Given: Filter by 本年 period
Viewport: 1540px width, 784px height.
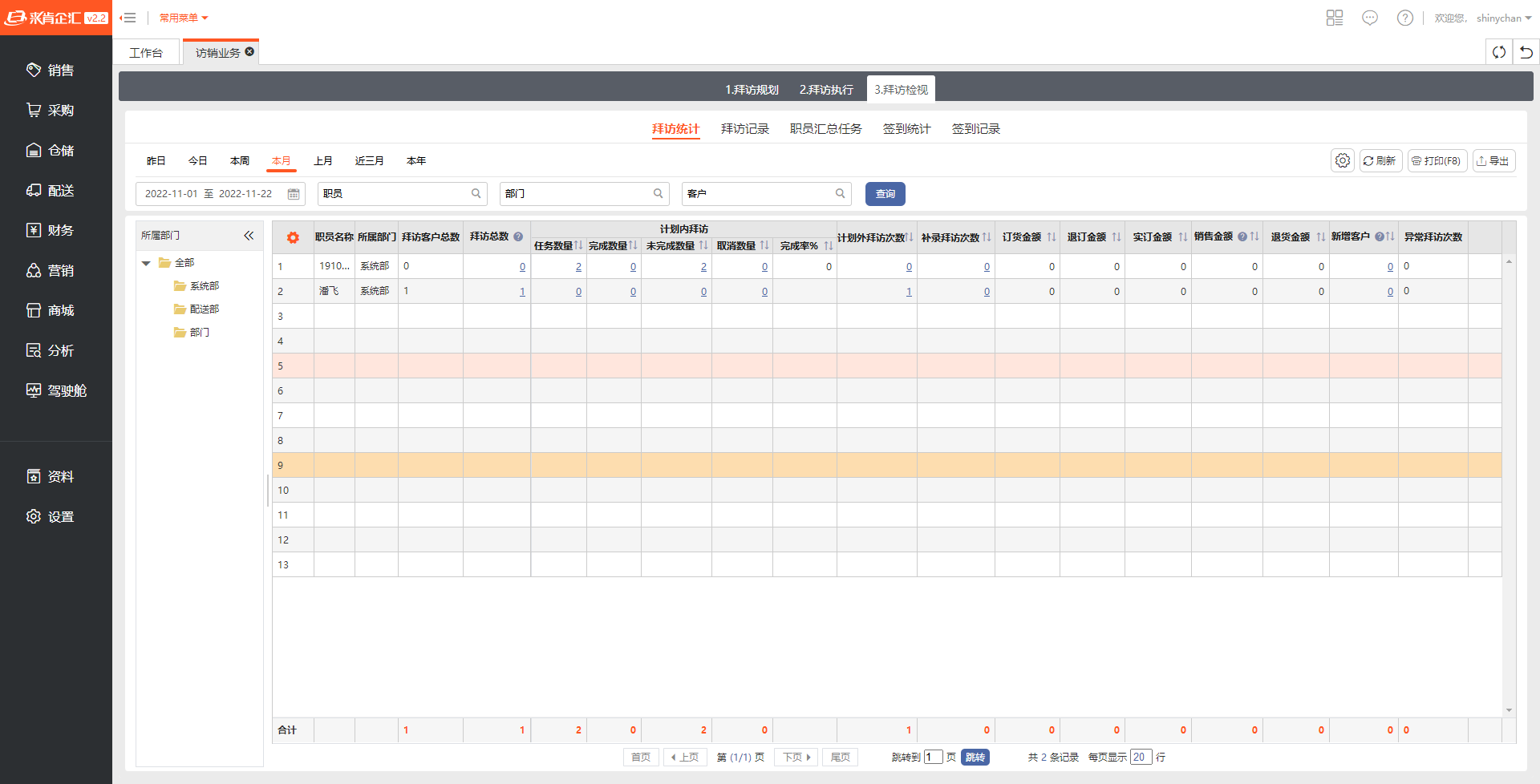Looking at the screenshot, I should point(415,161).
